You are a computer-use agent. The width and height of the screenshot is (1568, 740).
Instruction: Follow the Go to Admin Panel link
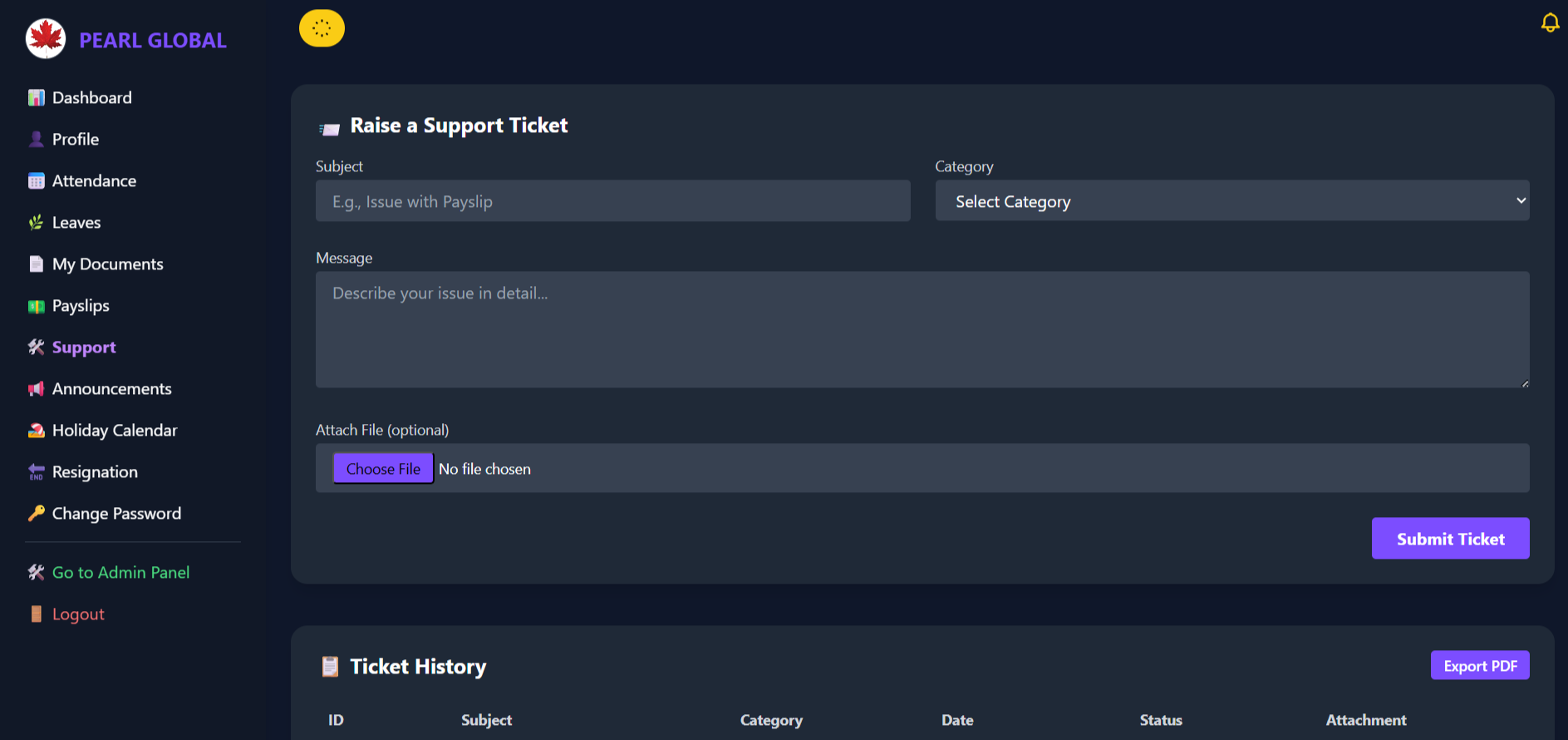click(120, 573)
